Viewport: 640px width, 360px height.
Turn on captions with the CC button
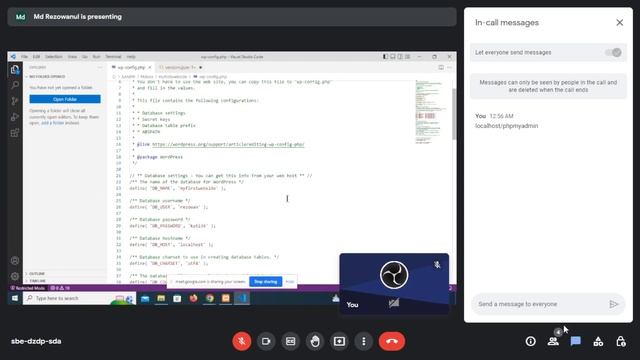291,341
